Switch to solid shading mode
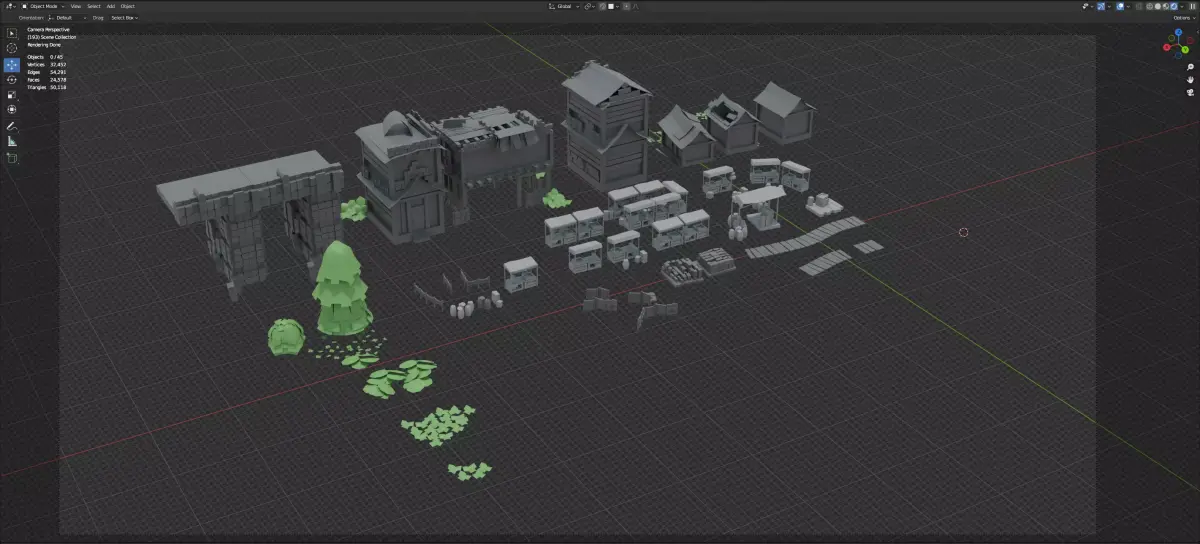This screenshot has width=1200, height=544. [x=1158, y=6]
